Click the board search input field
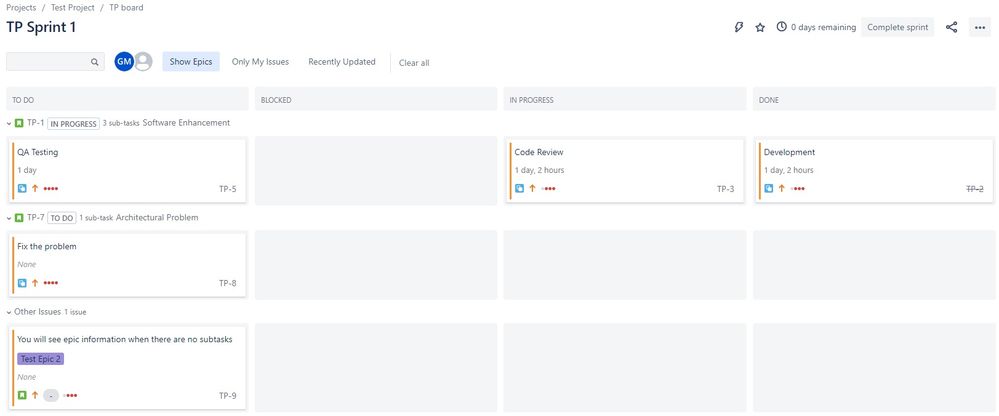Screen dimensions: 999x416 coord(55,62)
